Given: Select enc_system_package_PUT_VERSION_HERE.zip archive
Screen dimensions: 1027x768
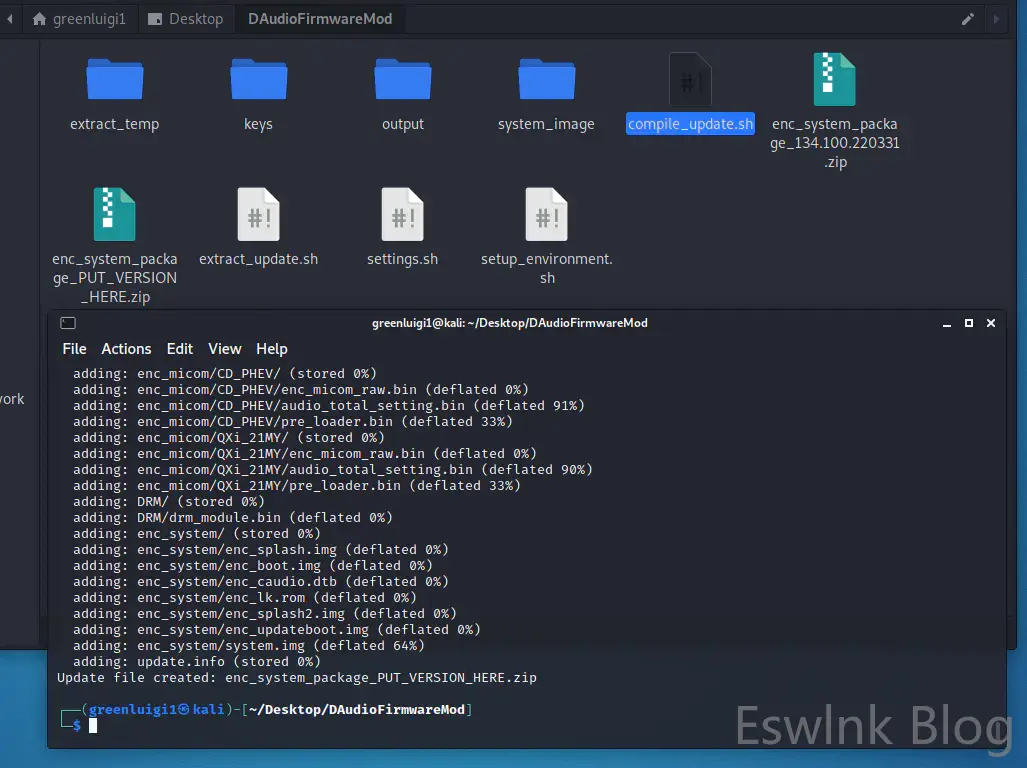Looking at the screenshot, I should click(x=114, y=214).
